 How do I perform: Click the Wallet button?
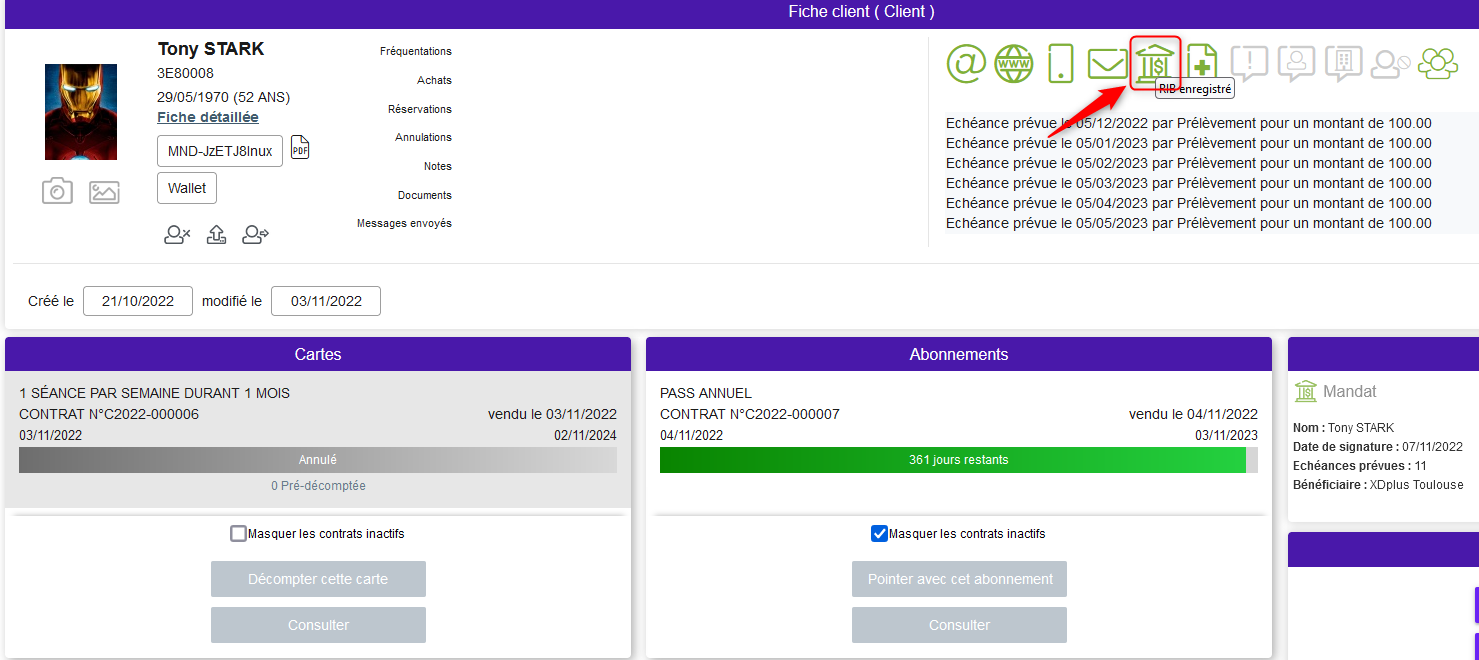point(187,188)
